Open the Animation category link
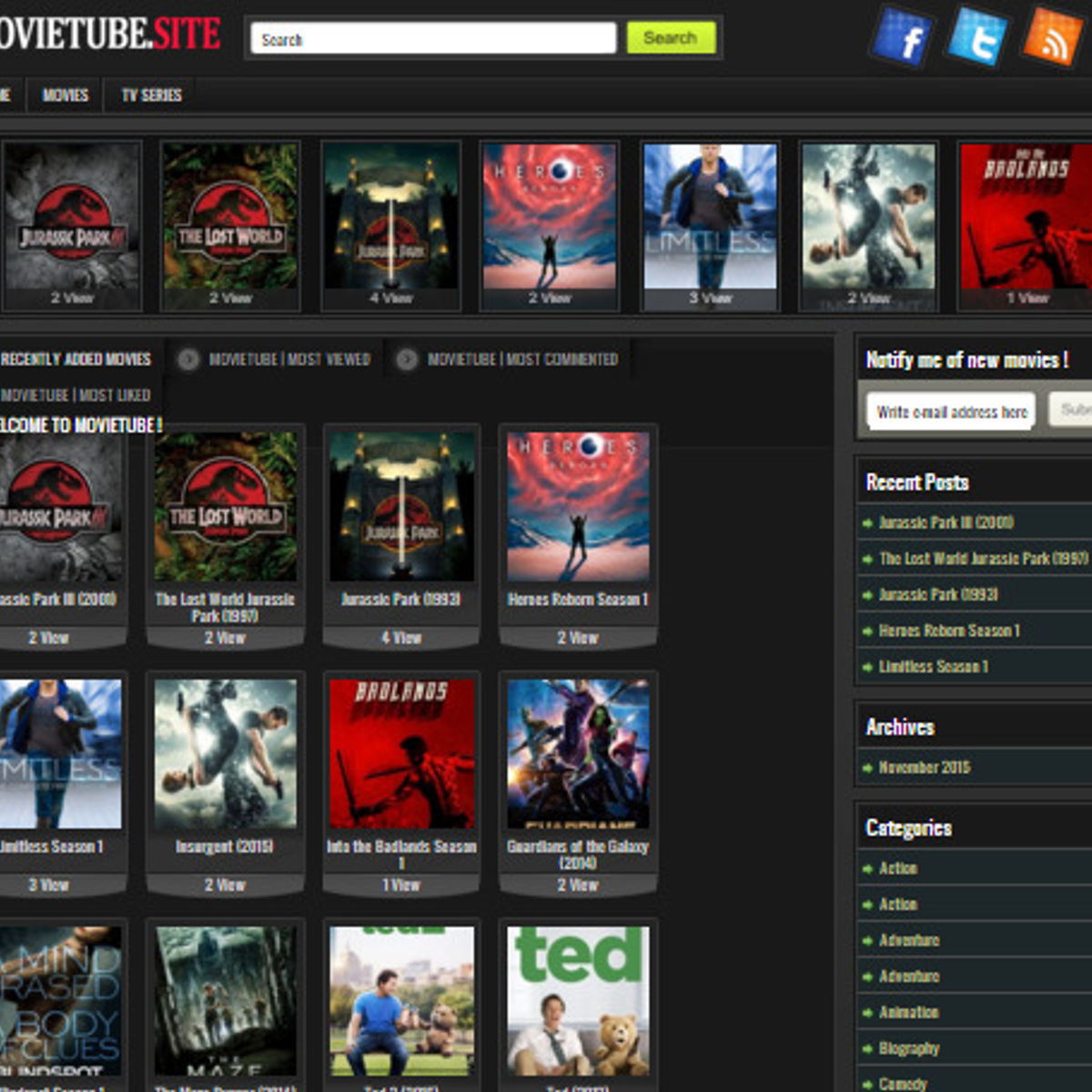Screen dimensions: 1092x1092 click(x=909, y=1012)
